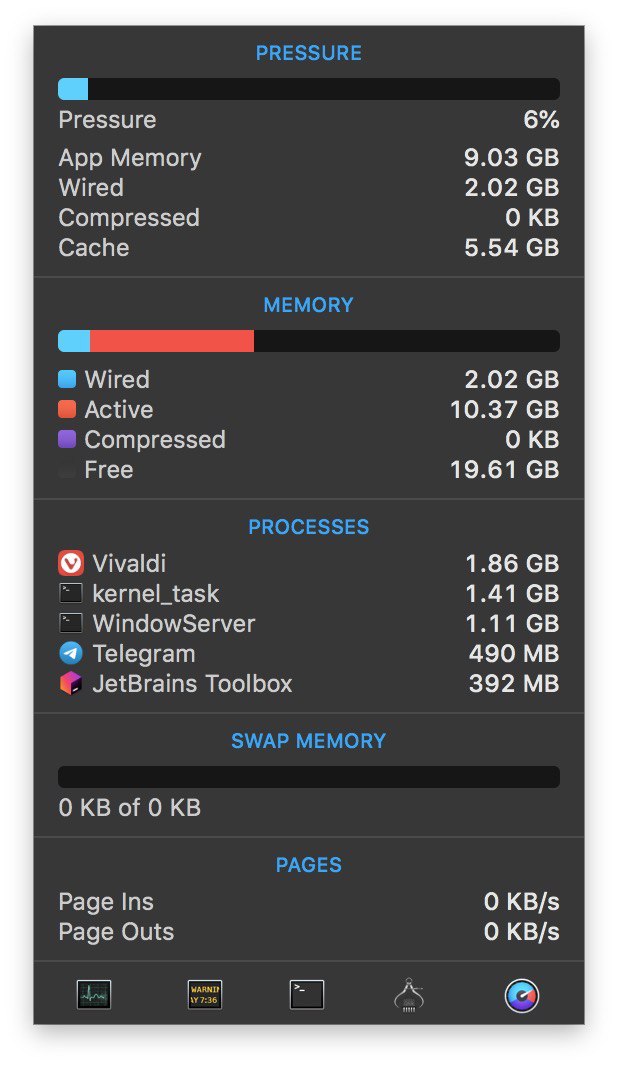This screenshot has height=1066, width=618.
Task: Launch the Console app icon
Action: 205,995
